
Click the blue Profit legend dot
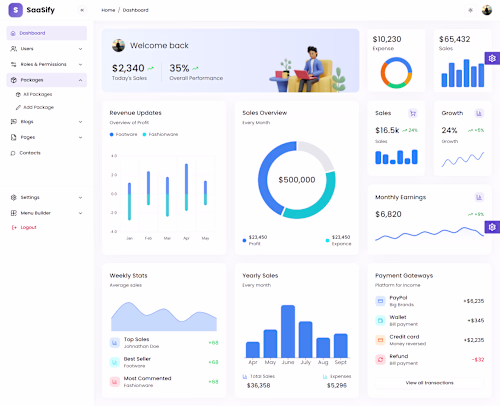pos(244,240)
